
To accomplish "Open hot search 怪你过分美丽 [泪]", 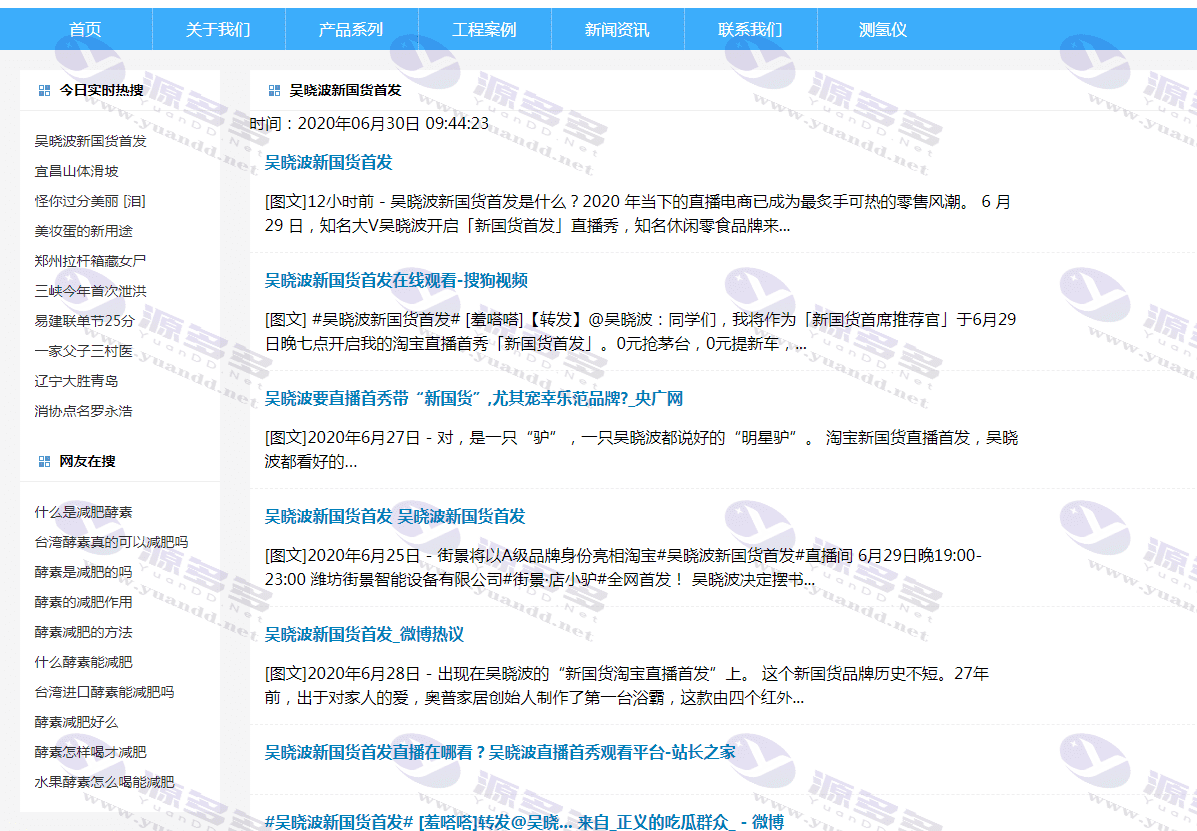I will 90,201.
